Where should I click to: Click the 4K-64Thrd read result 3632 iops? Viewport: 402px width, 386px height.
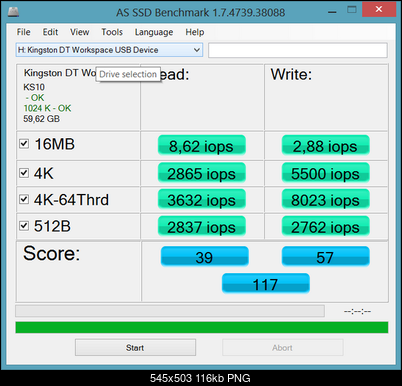[x=202, y=199]
